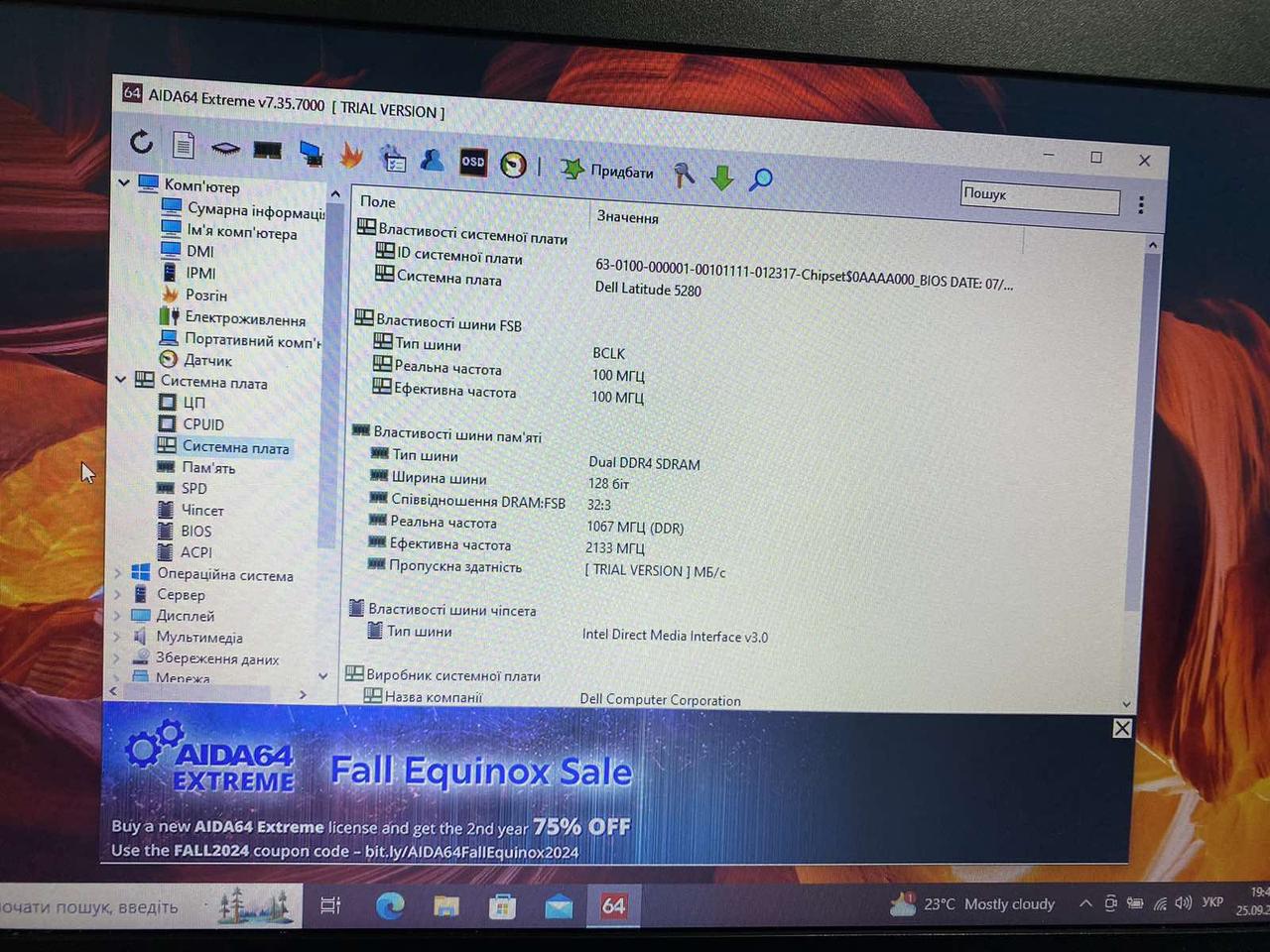This screenshot has height=952, width=1270.
Task: Click the Intel Direct Media Interface v3.0 value
Action: click(675, 636)
